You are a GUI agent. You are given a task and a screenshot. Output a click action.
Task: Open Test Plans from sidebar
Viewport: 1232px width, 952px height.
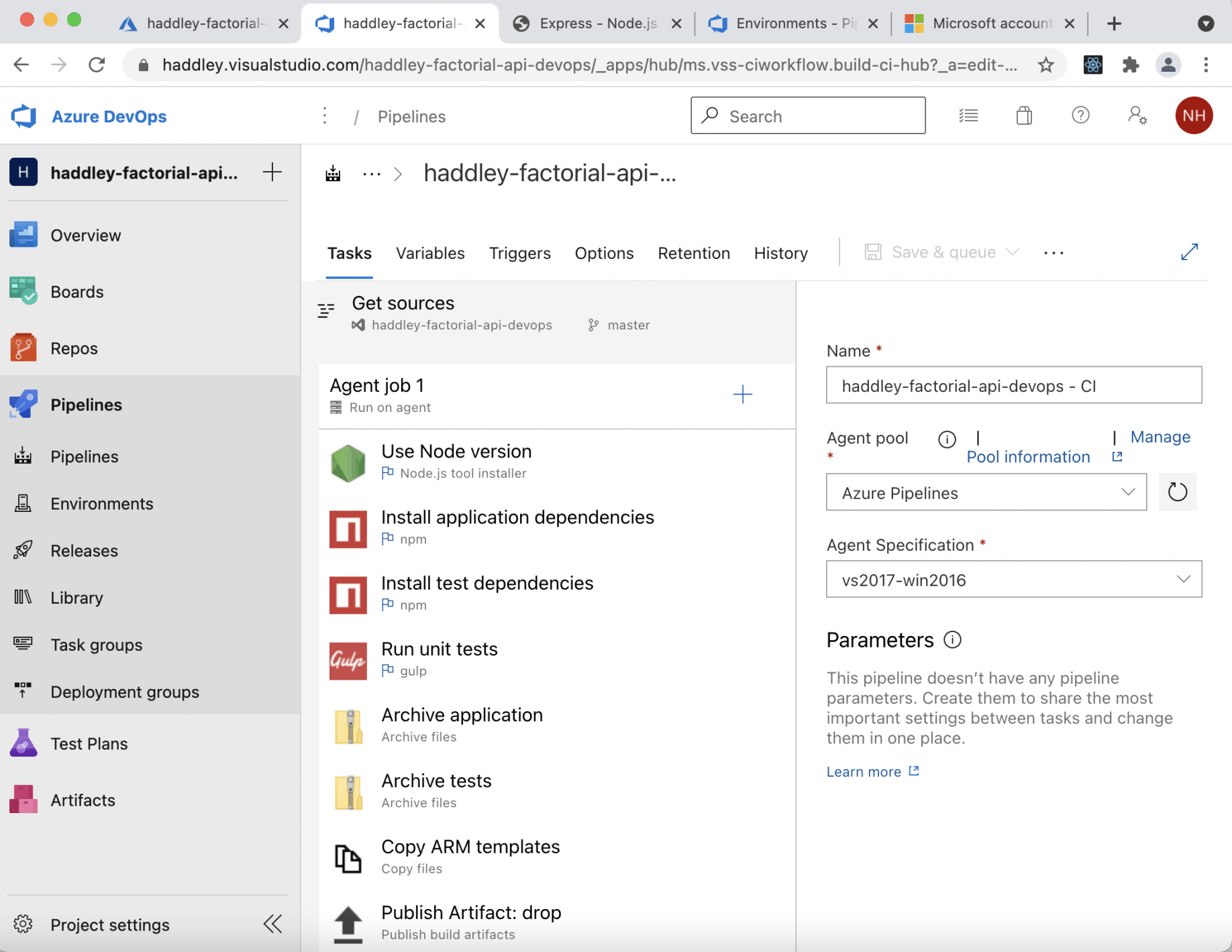89,743
